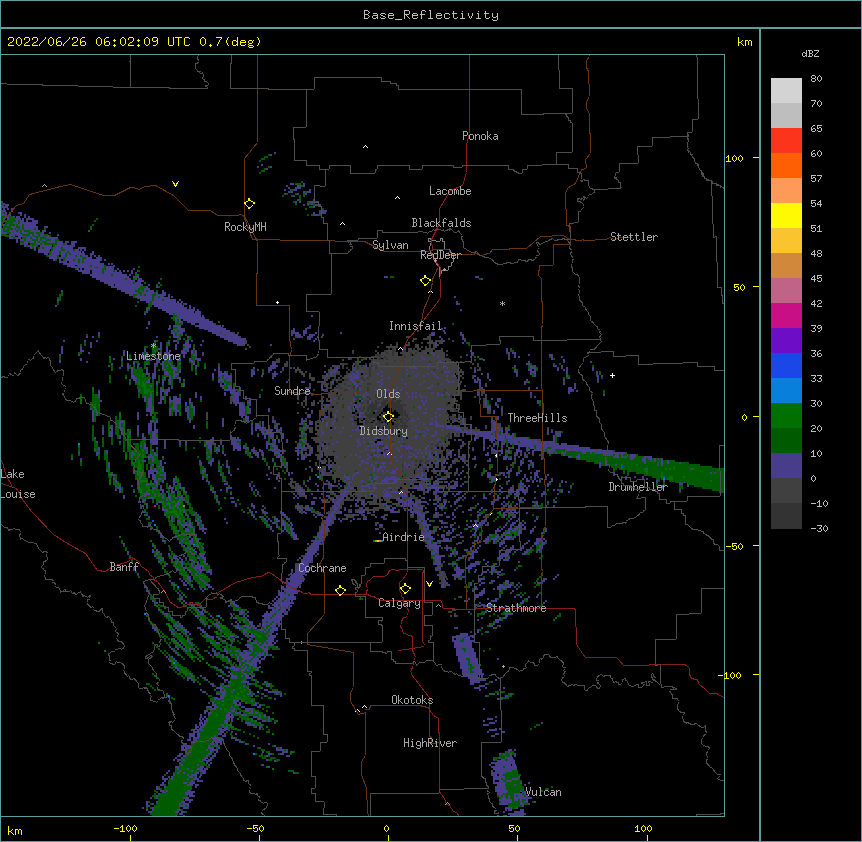Click the km unit label on the horizontal axis
This screenshot has width=862, height=842.
[15, 831]
